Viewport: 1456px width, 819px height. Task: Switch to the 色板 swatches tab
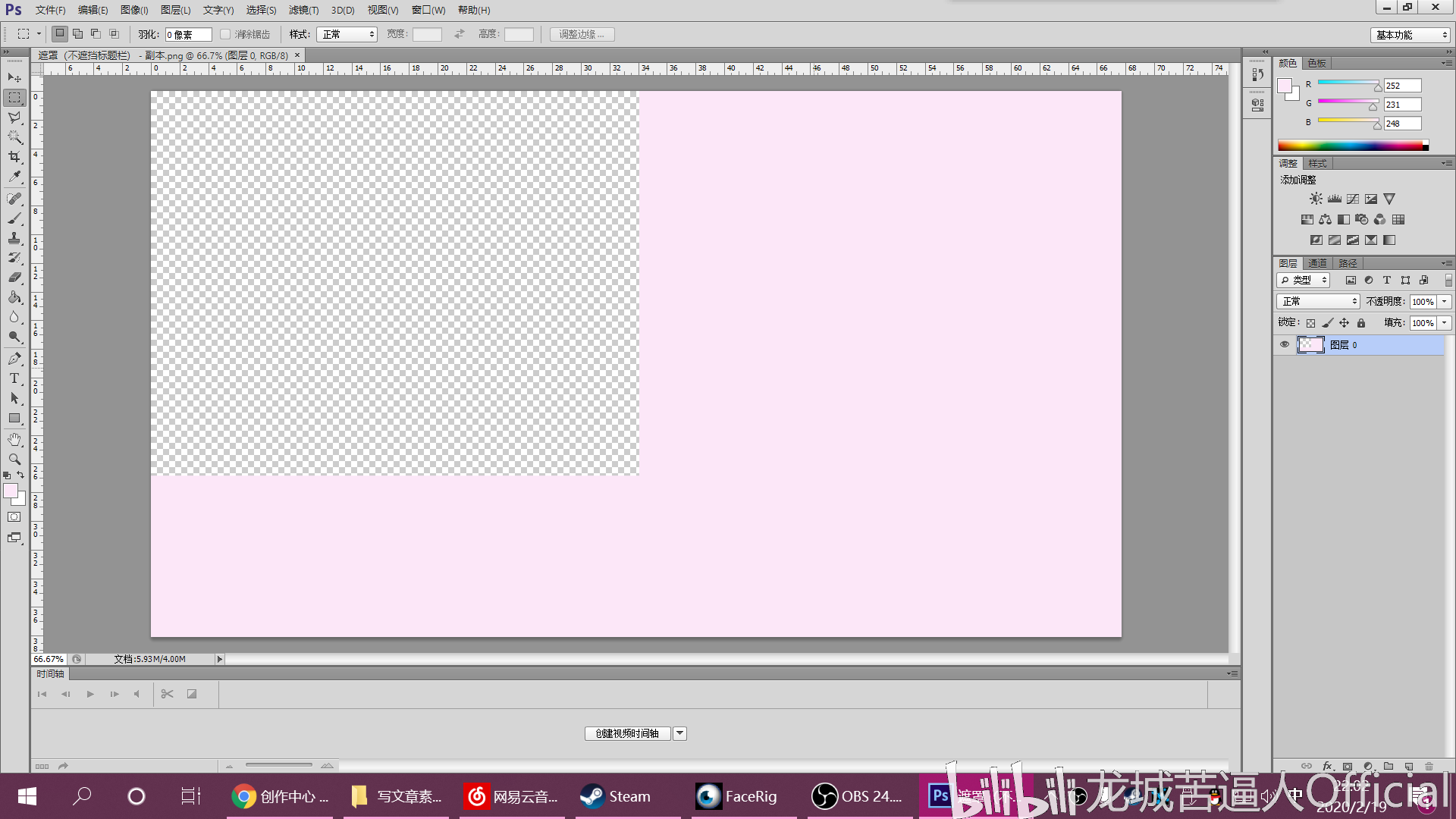click(1317, 63)
